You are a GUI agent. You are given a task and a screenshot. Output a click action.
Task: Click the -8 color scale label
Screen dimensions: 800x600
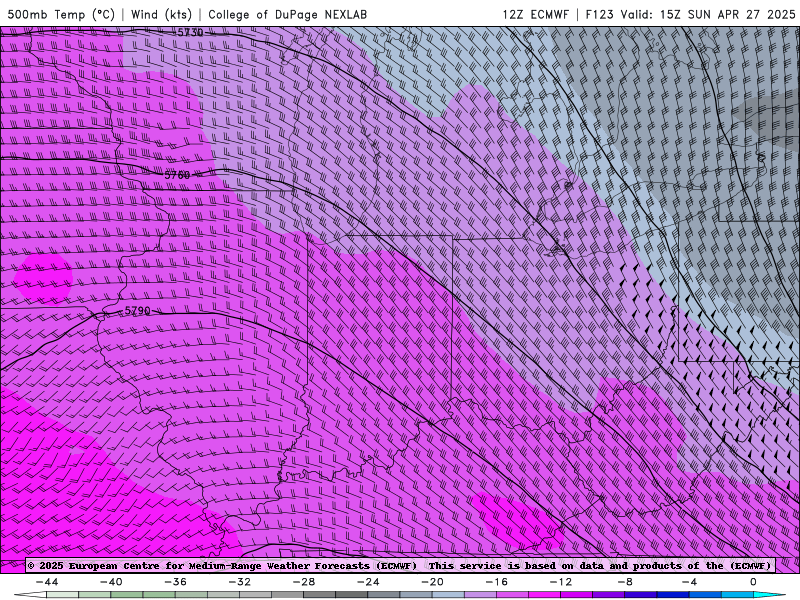tap(625, 582)
